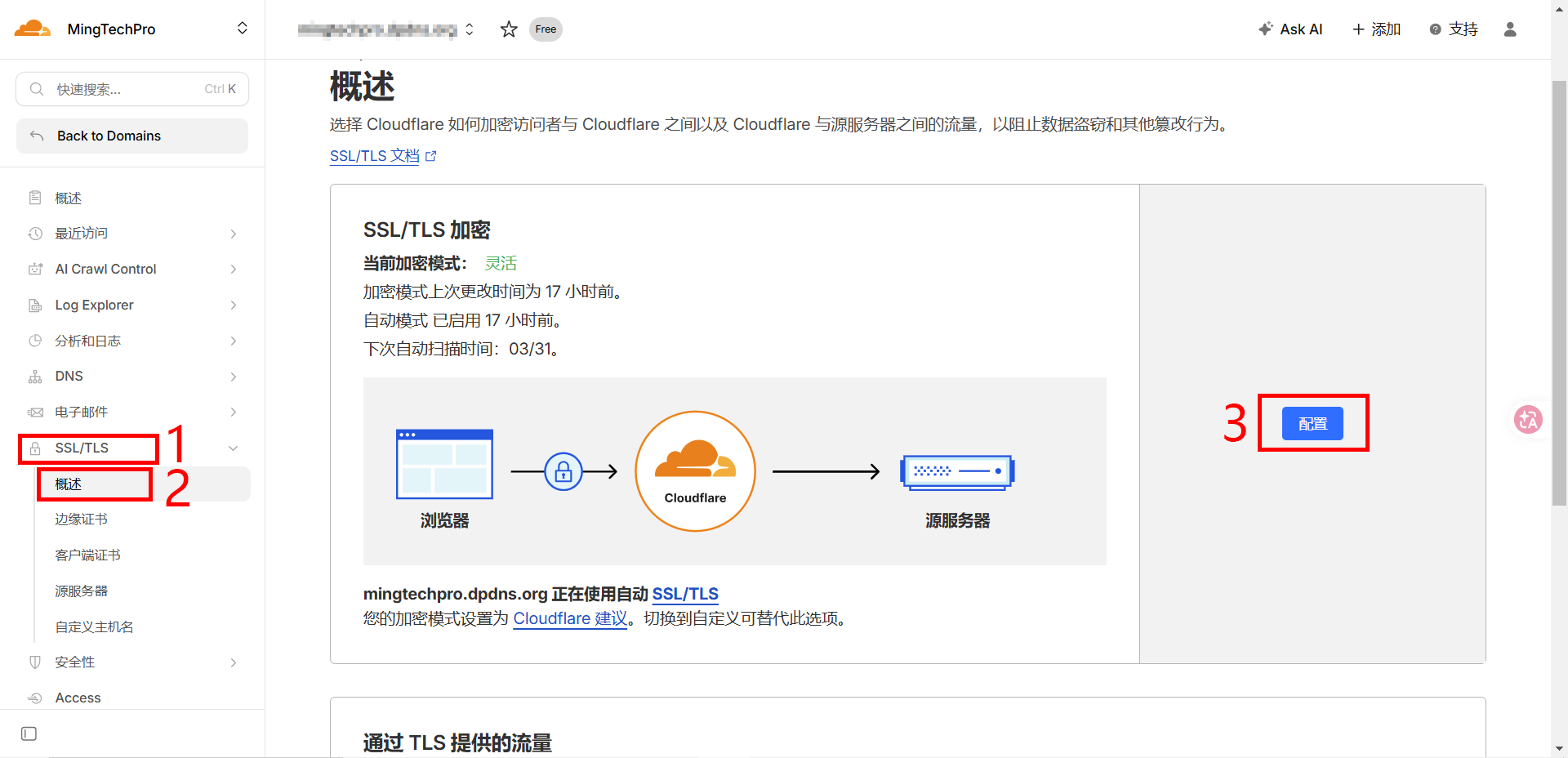Image resolution: width=1568 pixels, height=758 pixels.
Task: Expand the 最近访问 chevron
Action: (x=234, y=234)
